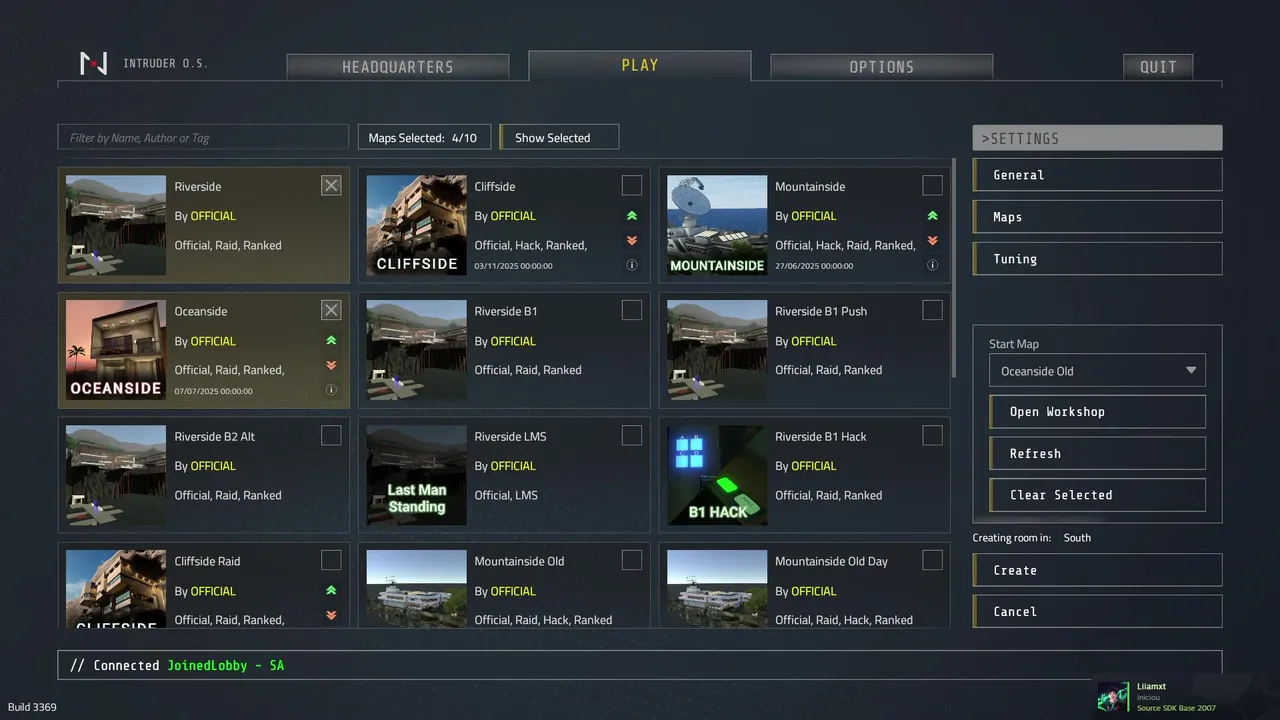Switch to the Options tab

881,67
